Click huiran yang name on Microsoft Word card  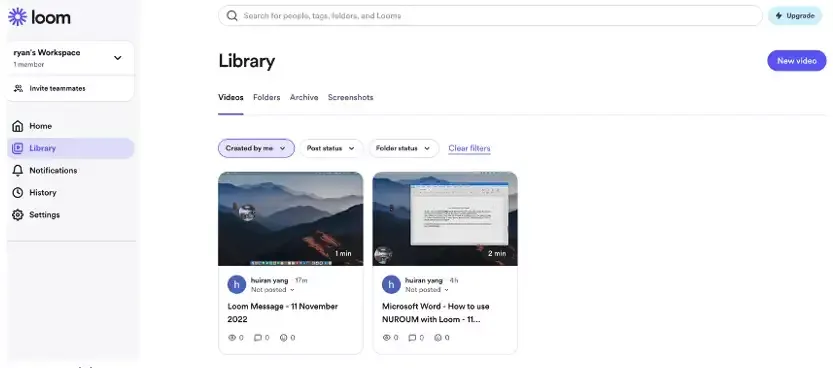tap(424, 280)
